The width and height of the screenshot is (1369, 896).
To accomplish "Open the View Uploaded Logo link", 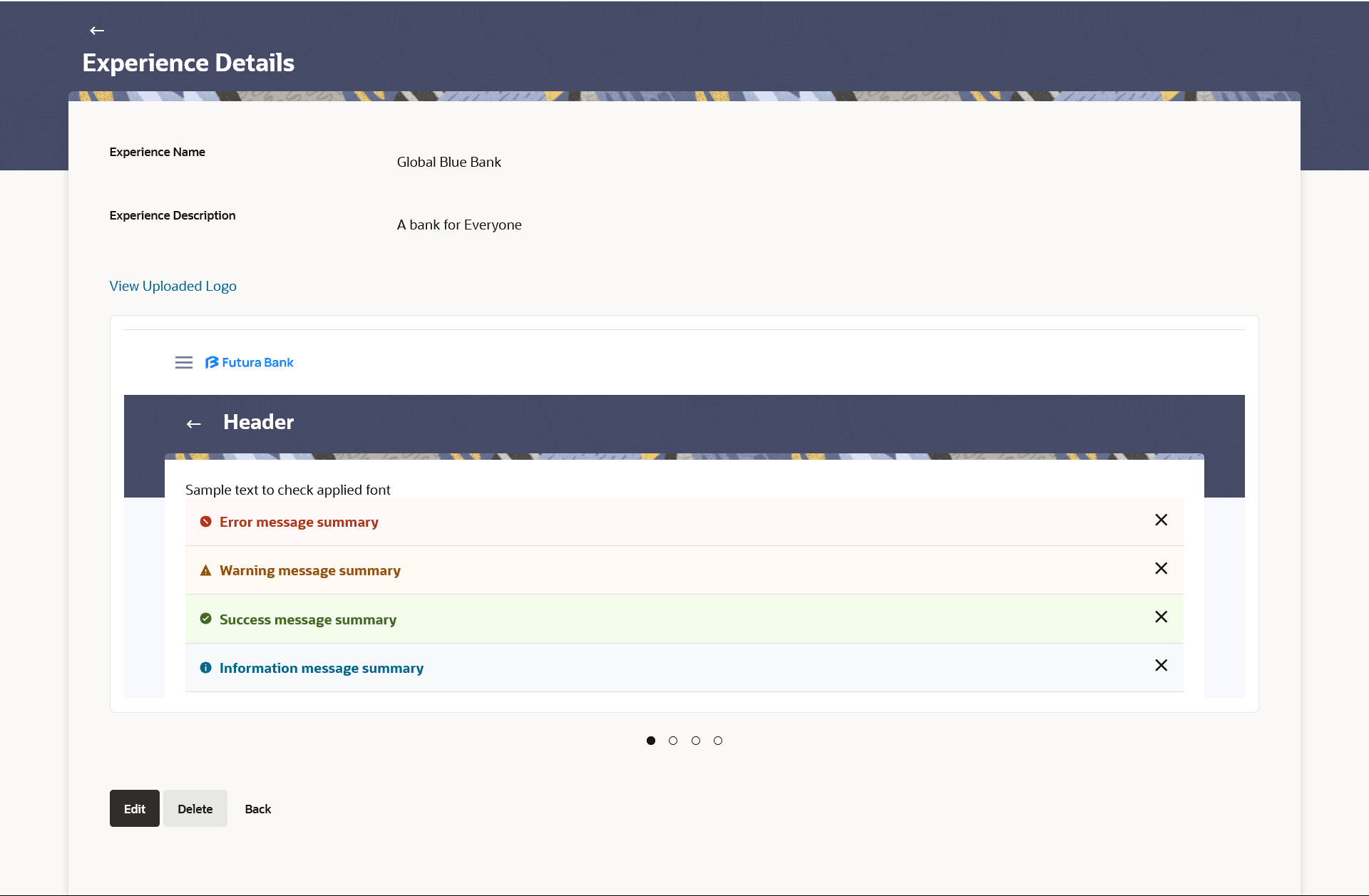I will [173, 286].
